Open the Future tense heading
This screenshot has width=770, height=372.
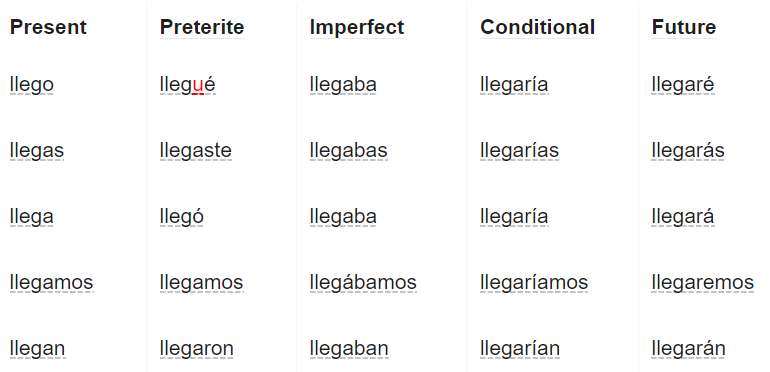pyautogui.click(x=684, y=27)
